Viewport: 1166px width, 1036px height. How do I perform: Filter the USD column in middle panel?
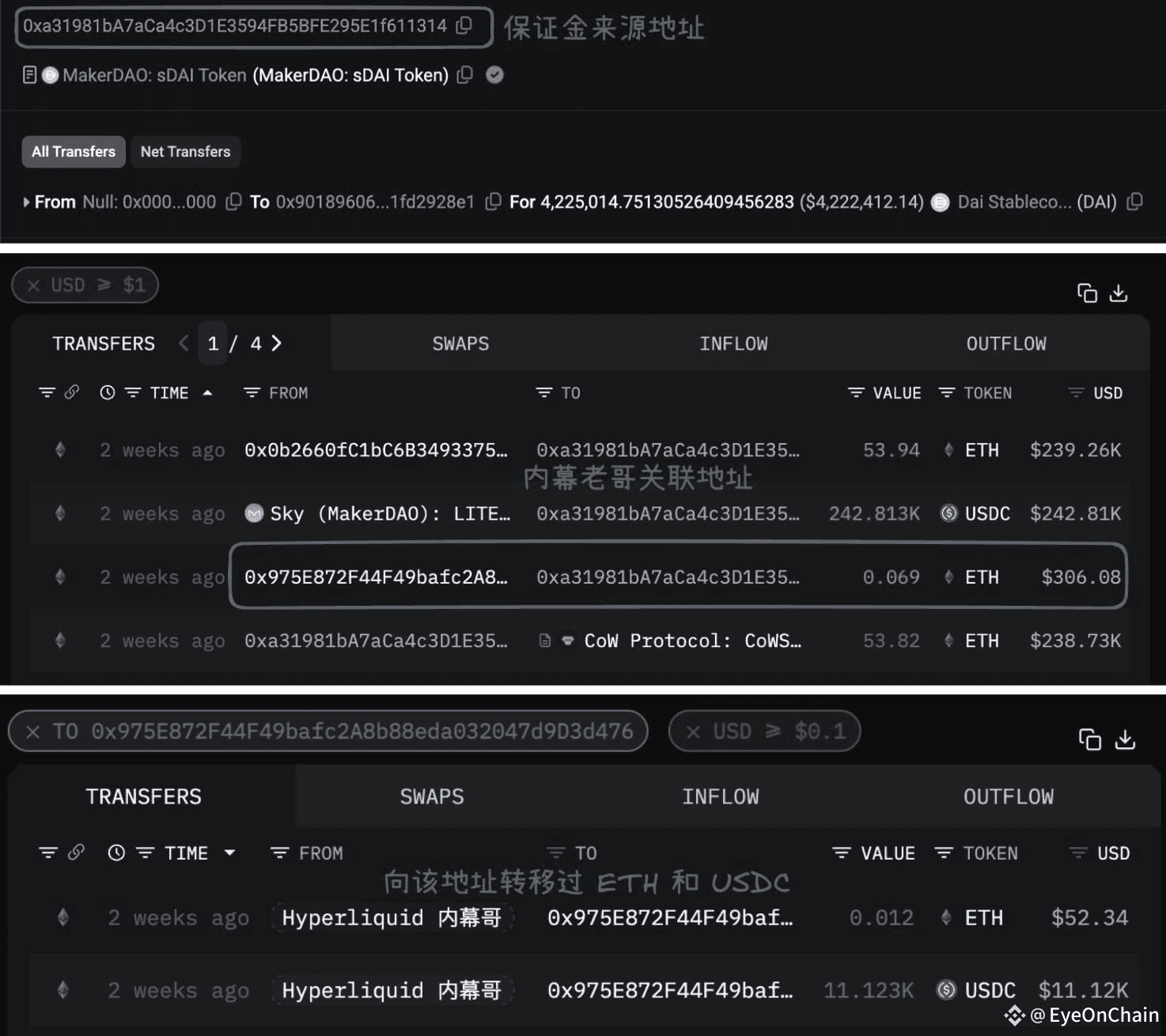[x=1076, y=392]
